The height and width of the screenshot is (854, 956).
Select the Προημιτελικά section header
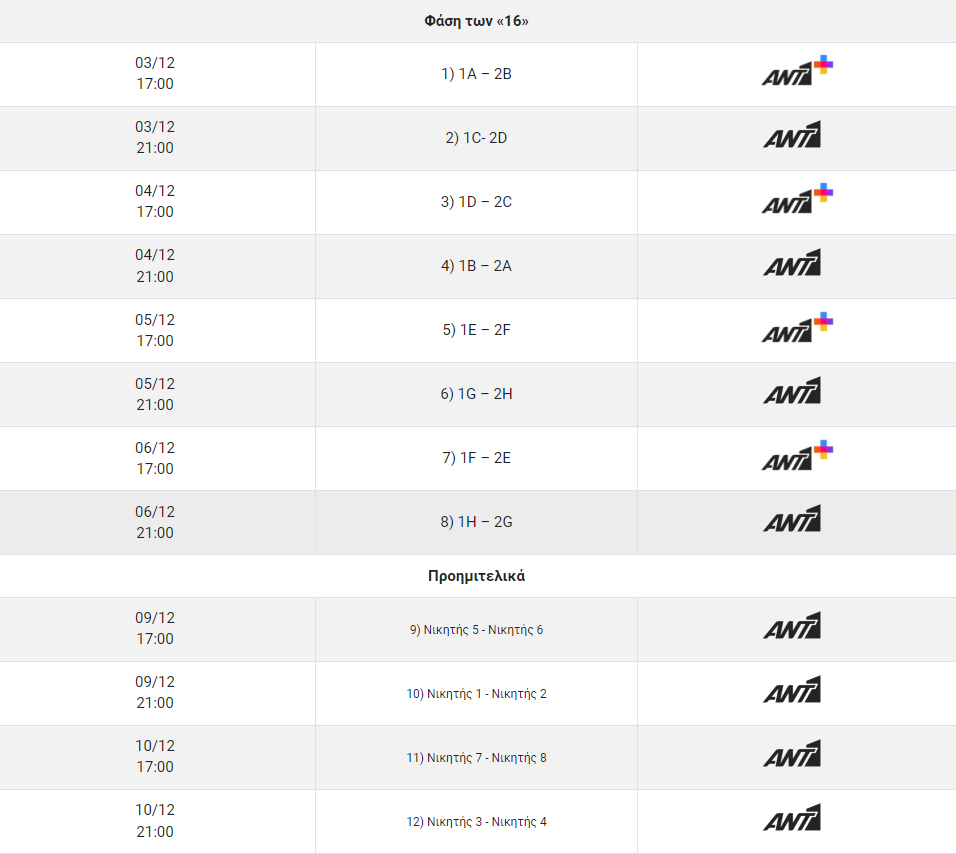pyautogui.click(x=476, y=576)
